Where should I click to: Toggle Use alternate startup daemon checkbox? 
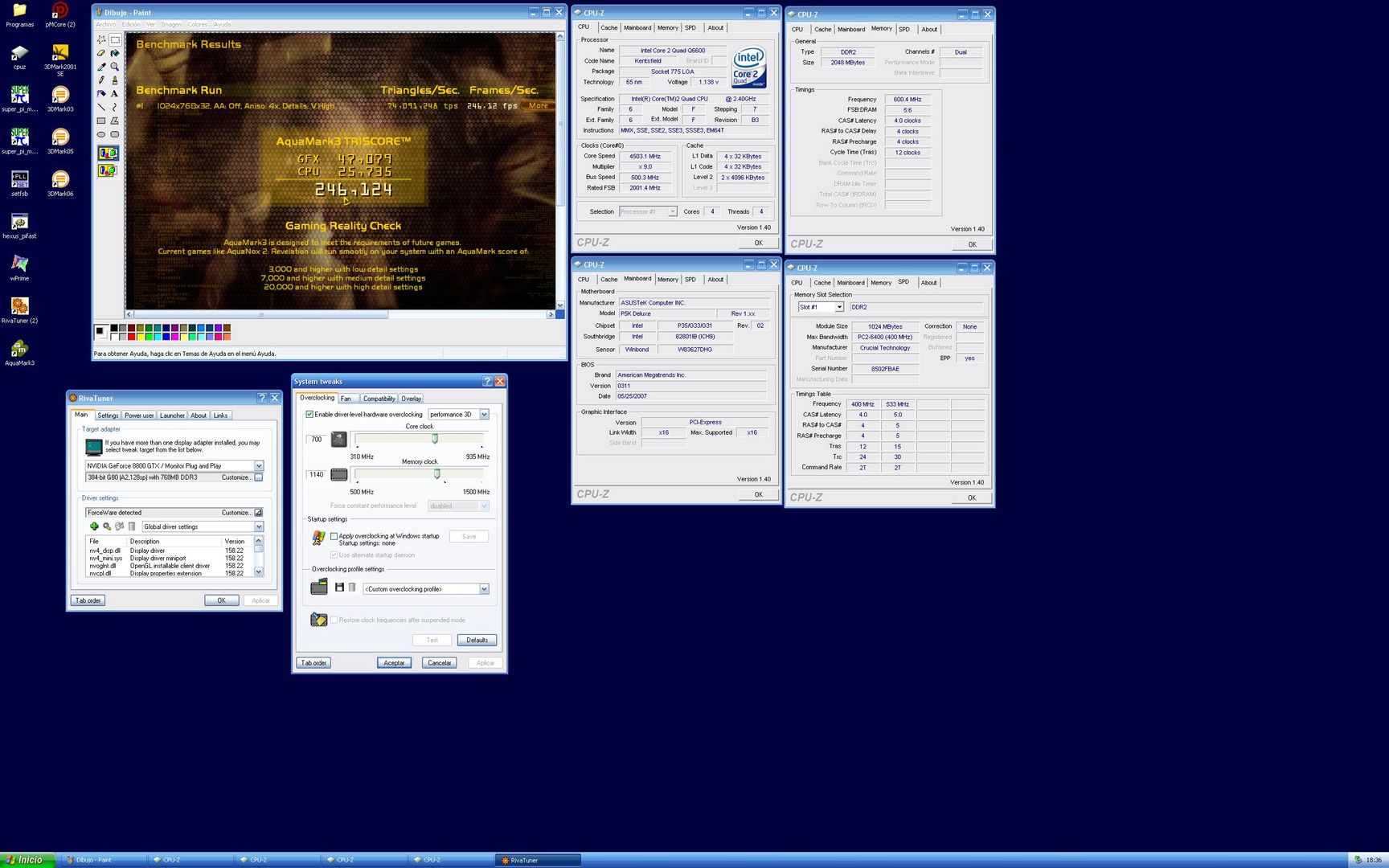click(334, 555)
